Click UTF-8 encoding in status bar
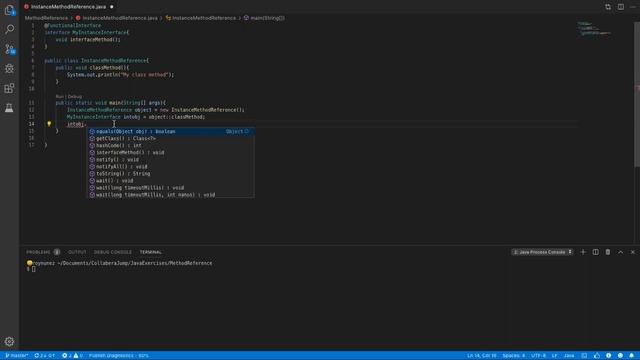 click(x=539, y=356)
